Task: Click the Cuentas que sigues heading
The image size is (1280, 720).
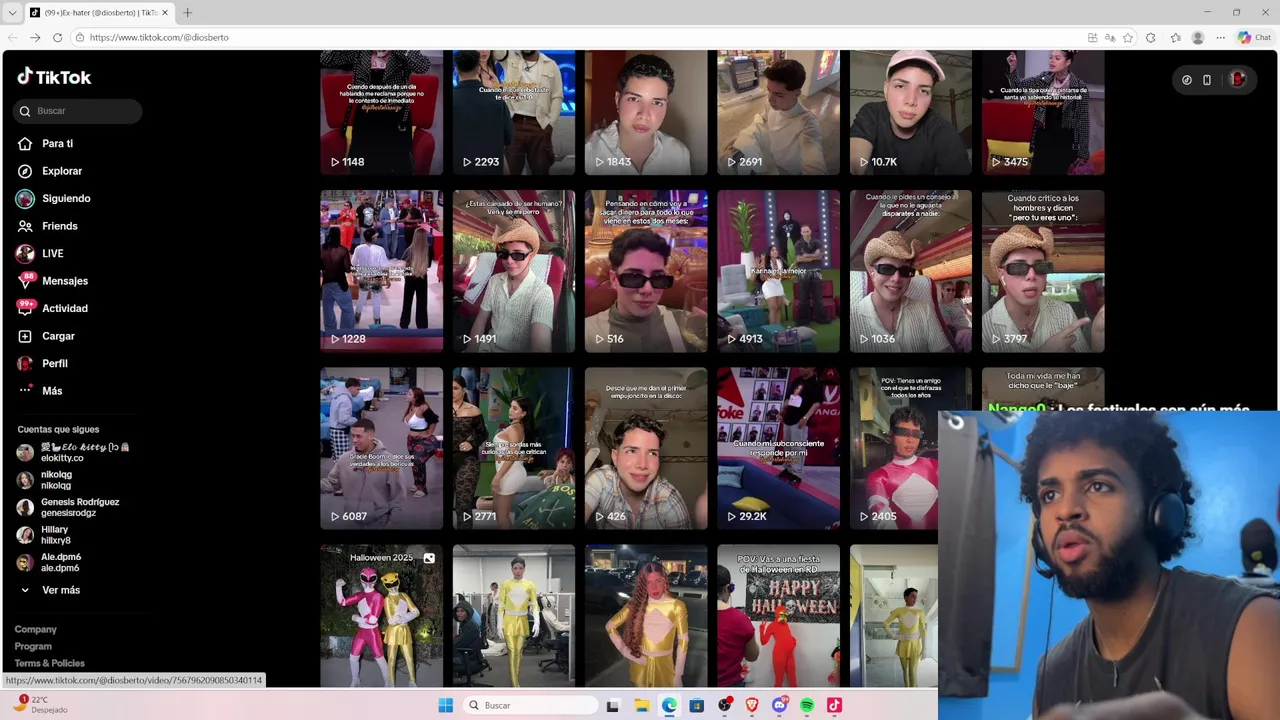Action: (x=58, y=429)
